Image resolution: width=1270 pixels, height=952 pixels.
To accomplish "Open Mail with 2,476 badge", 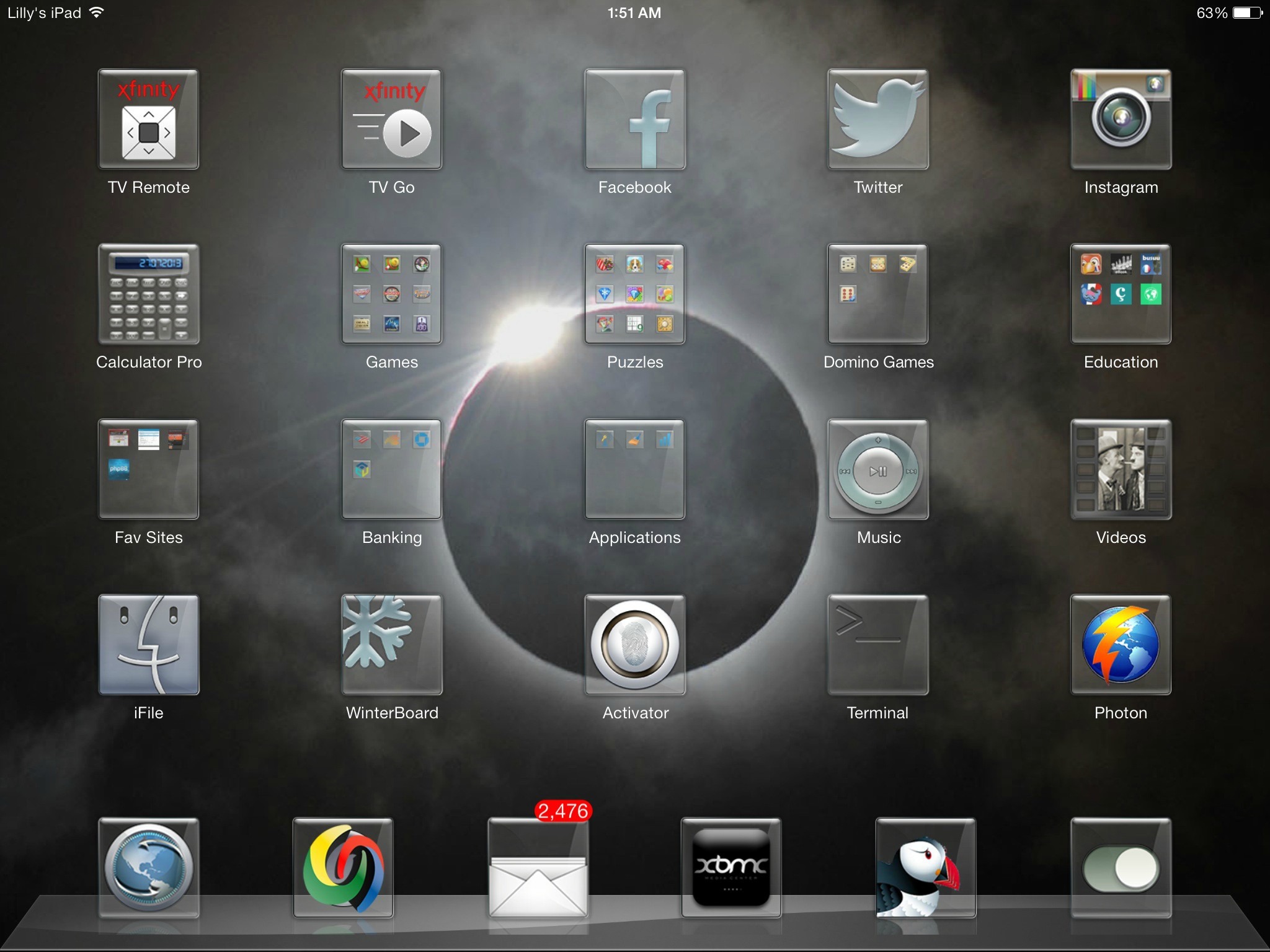I will click(538, 868).
